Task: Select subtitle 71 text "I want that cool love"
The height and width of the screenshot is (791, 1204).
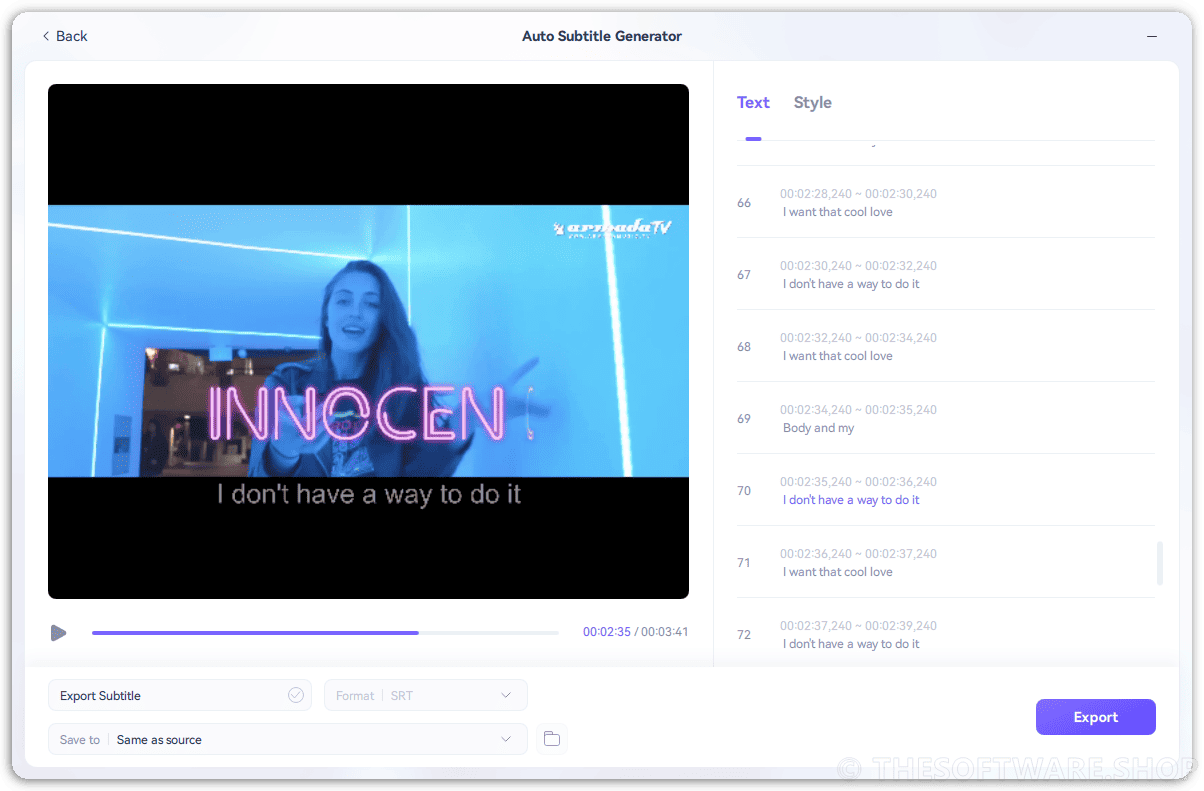Action: (x=838, y=572)
